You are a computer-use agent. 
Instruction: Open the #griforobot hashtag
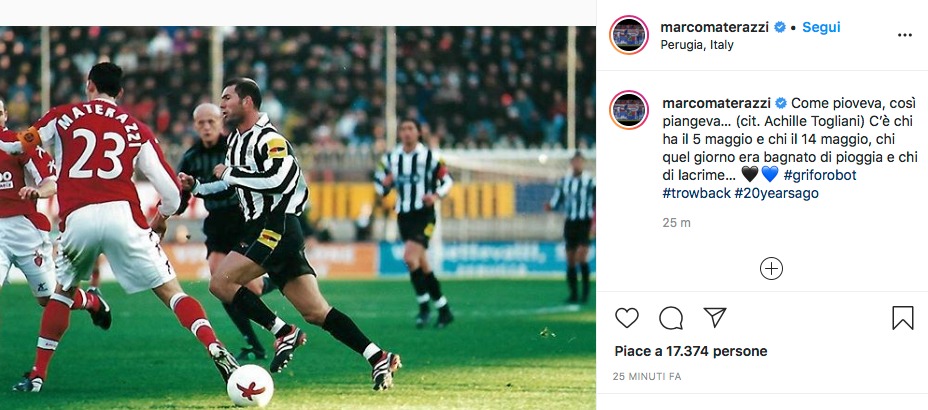click(820, 175)
